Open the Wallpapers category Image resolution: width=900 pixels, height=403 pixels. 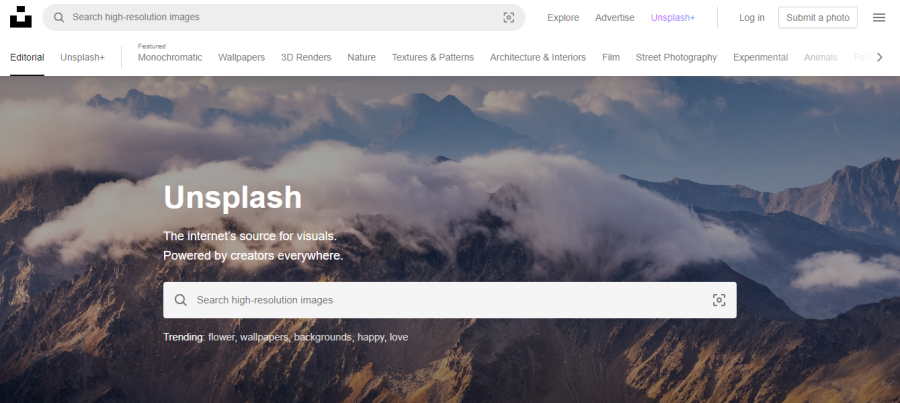click(x=242, y=57)
